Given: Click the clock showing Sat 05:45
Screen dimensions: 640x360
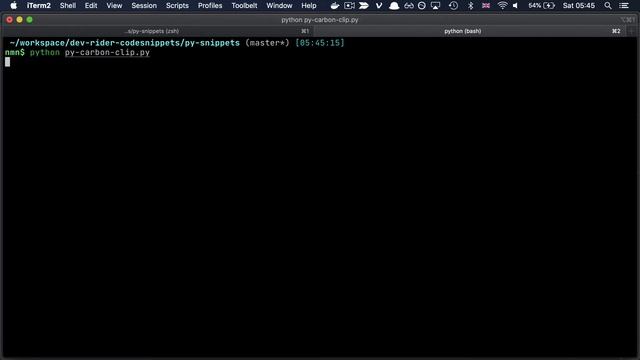Looking at the screenshot, I should click(x=578, y=6).
